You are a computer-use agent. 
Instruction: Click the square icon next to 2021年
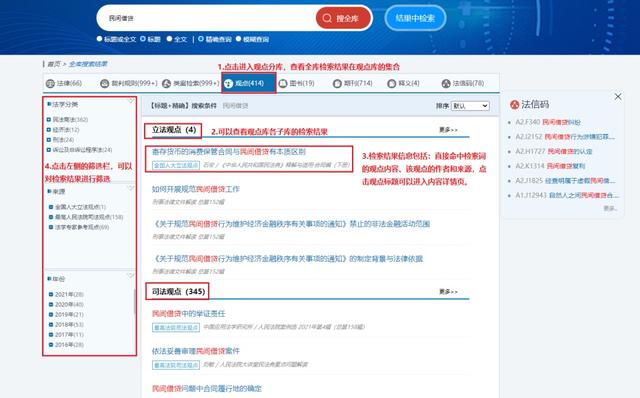(x=51, y=294)
